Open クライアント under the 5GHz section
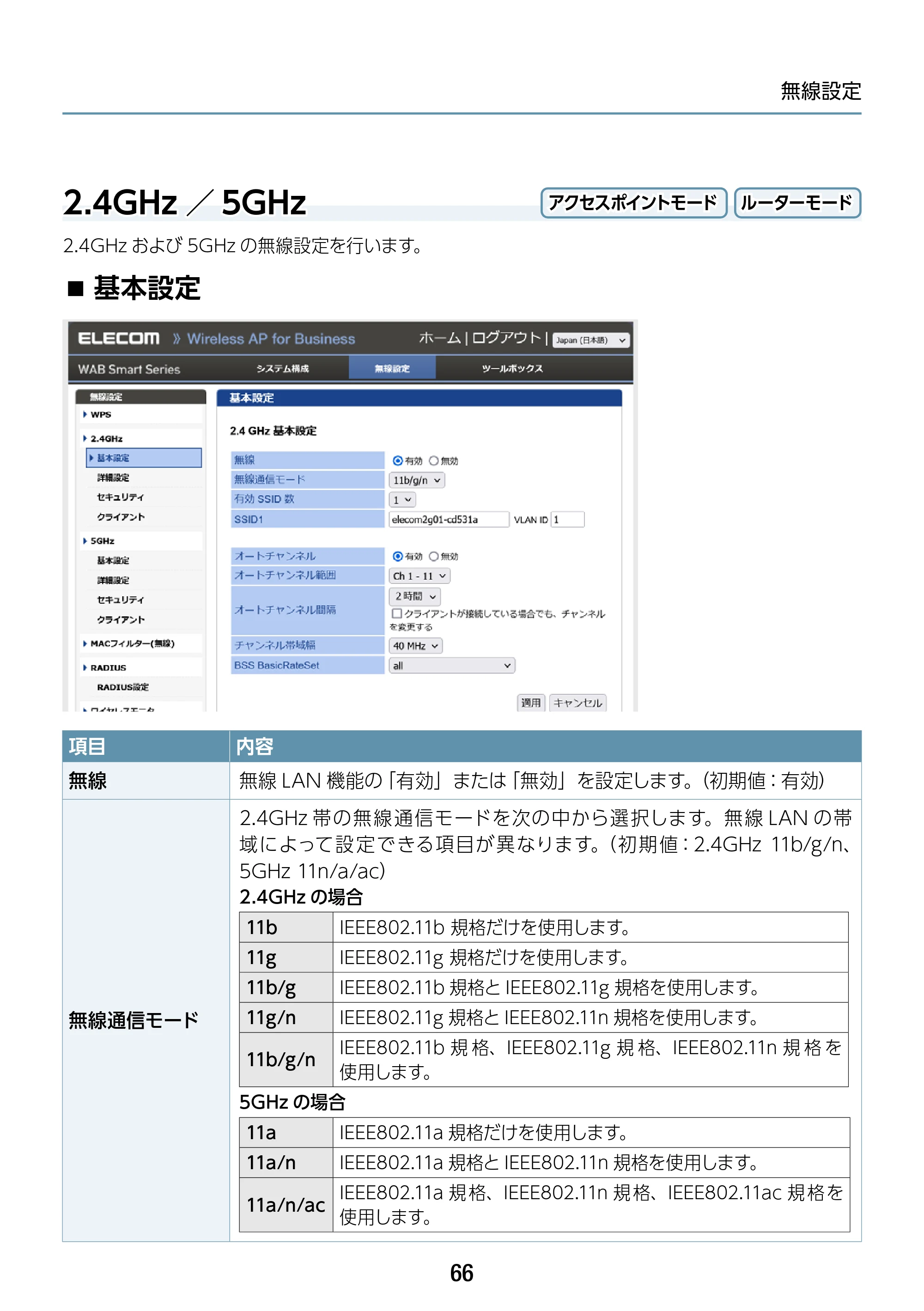This screenshot has height=1311, width=924. pyautogui.click(x=121, y=619)
